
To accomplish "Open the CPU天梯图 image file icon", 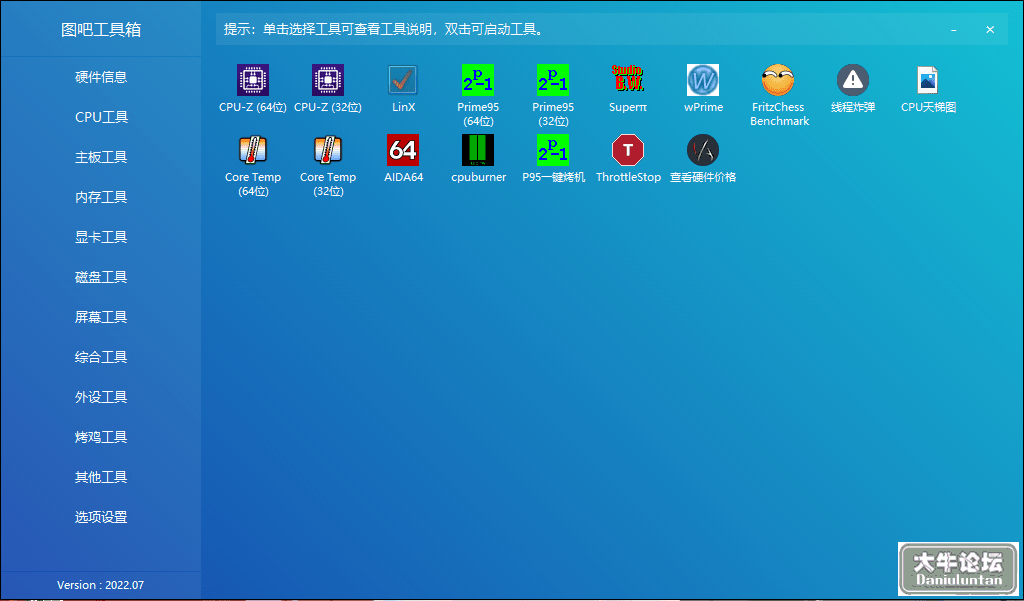I will pos(928,80).
